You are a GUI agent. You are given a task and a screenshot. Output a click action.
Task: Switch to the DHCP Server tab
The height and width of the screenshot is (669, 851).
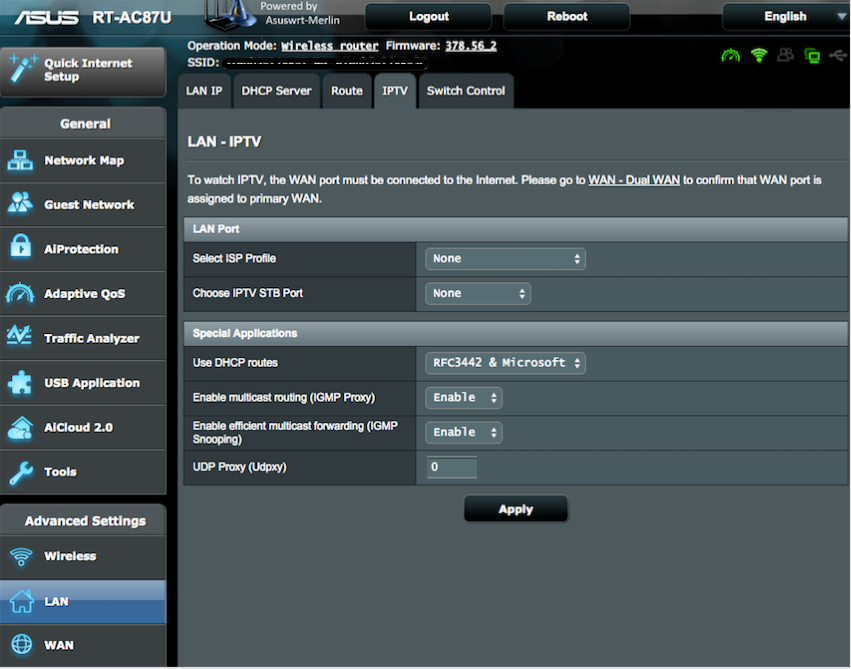click(x=276, y=91)
